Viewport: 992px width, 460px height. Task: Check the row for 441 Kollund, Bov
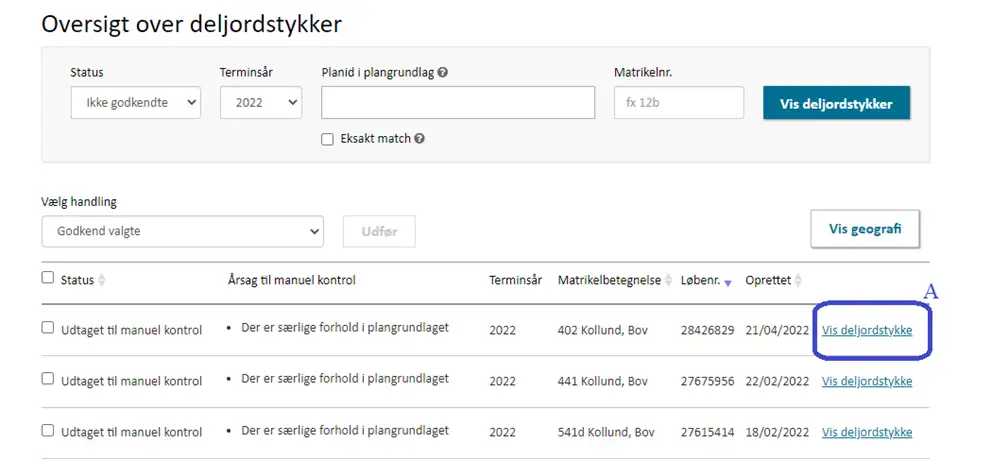point(48,380)
